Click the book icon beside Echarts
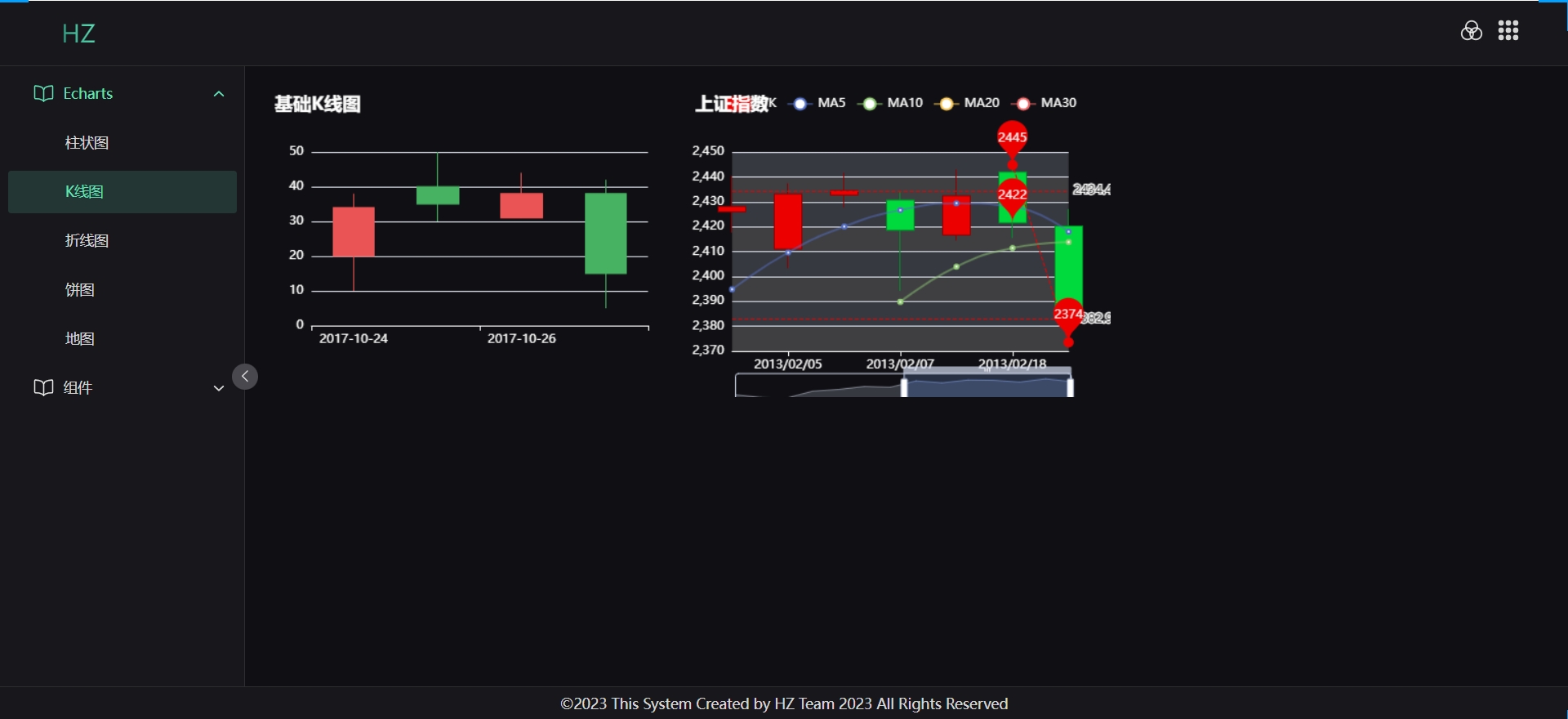This screenshot has height=719, width=1568. (x=43, y=93)
